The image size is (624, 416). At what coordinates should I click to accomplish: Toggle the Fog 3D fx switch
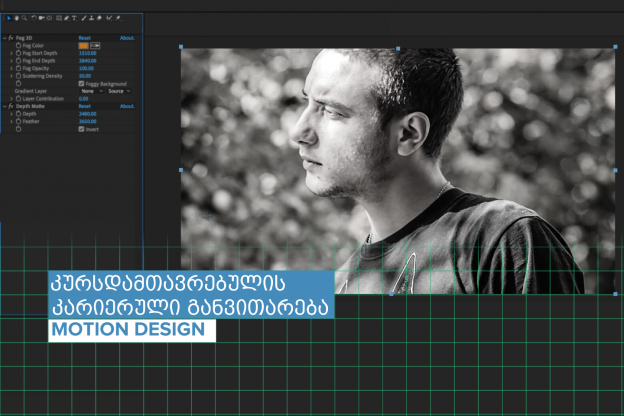[11, 38]
